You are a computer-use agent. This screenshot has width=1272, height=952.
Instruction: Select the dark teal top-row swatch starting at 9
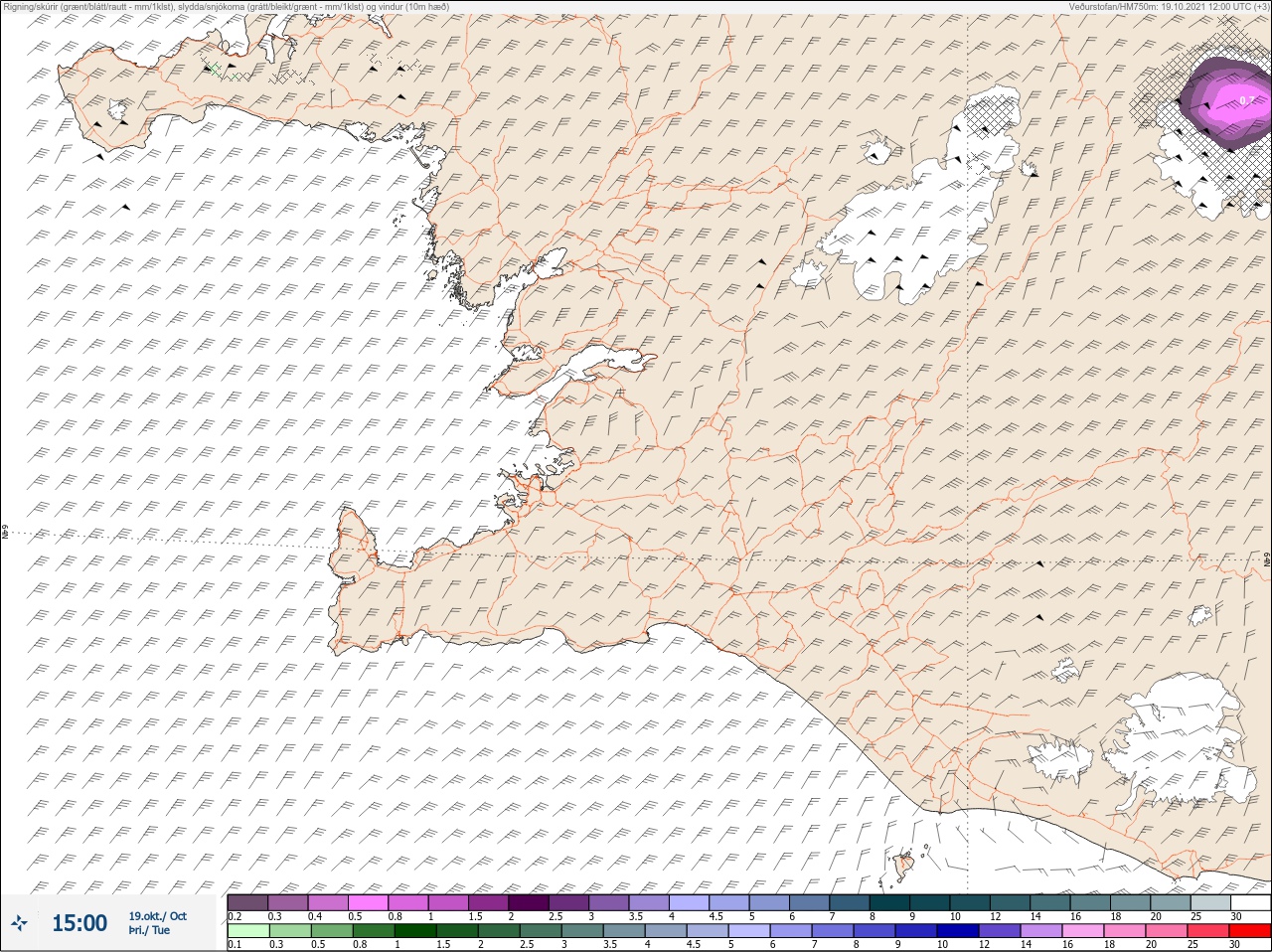tap(929, 902)
